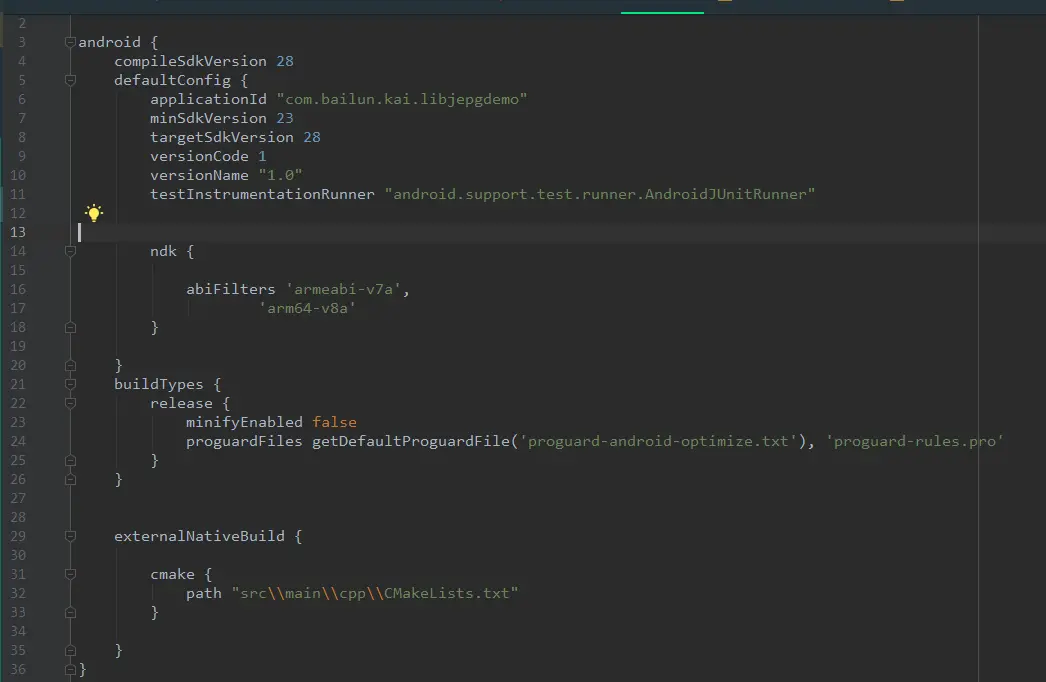1046x682 pixels.
Task: Click the testInstrumentationRunner keyword
Action: click(x=262, y=194)
